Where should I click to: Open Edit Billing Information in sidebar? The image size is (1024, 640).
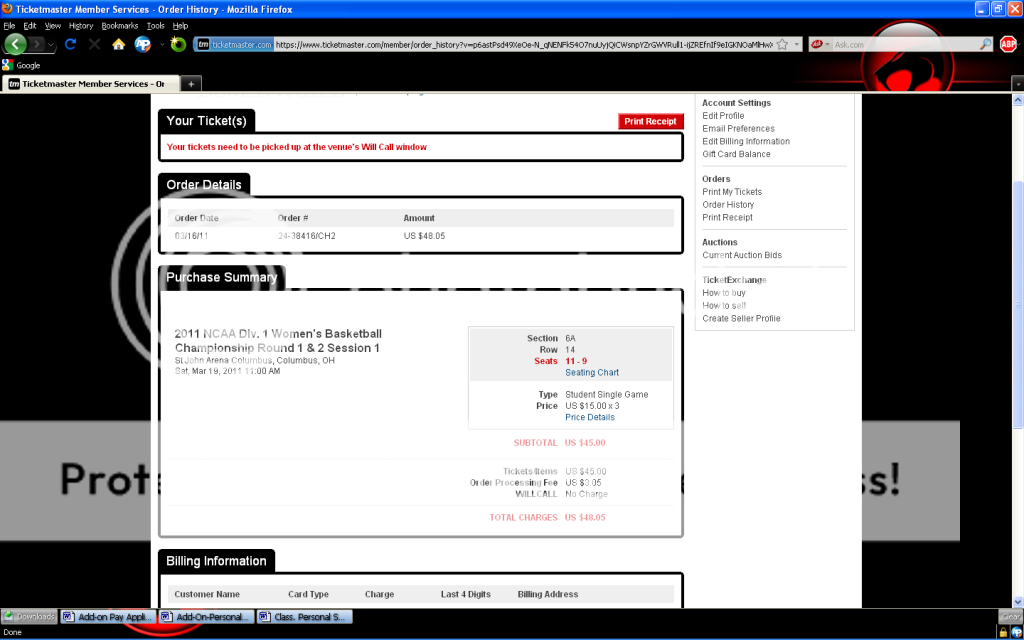coord(745,141)
